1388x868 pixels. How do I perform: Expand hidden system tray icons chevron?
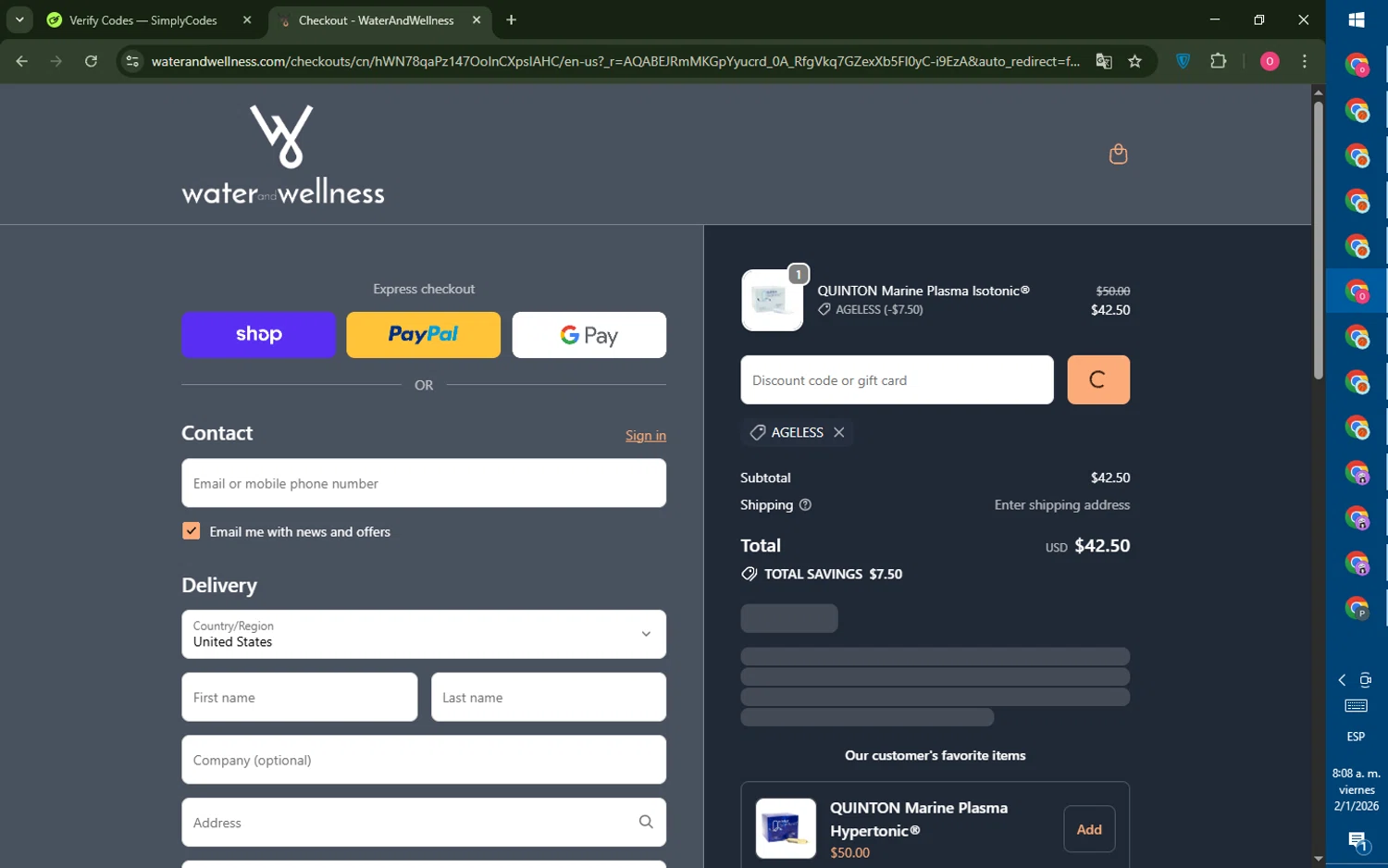(x=1342, y=680)
